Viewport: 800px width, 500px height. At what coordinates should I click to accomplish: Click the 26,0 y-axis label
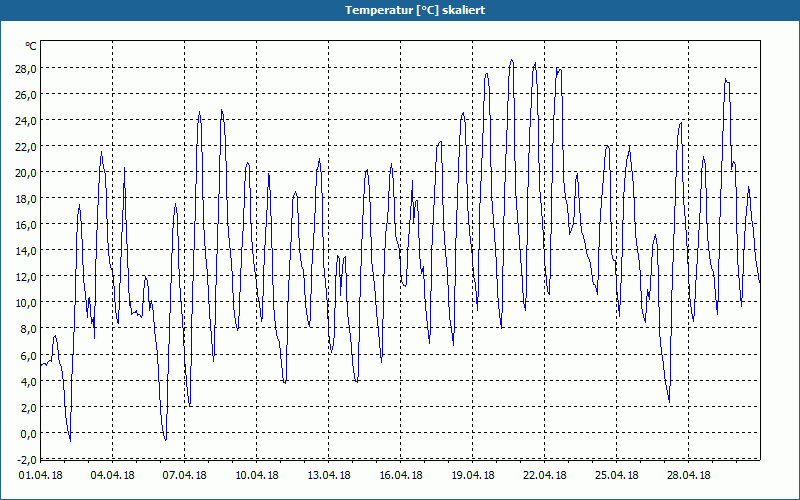tap(26, 95)
